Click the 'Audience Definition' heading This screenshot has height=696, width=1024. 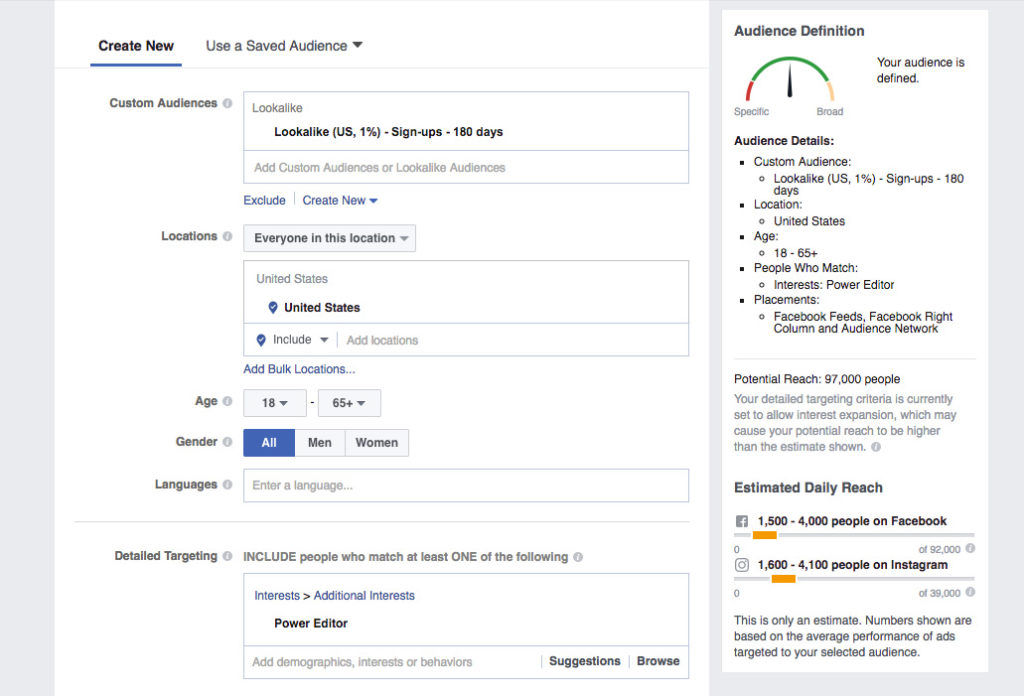(x=799, y=31)
